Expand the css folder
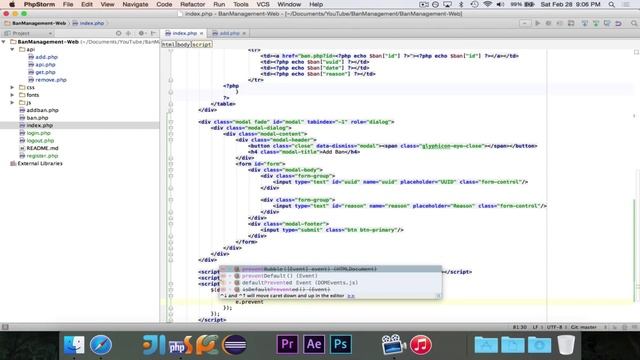This screenshot has height=360, width=640. coord(12,87)
